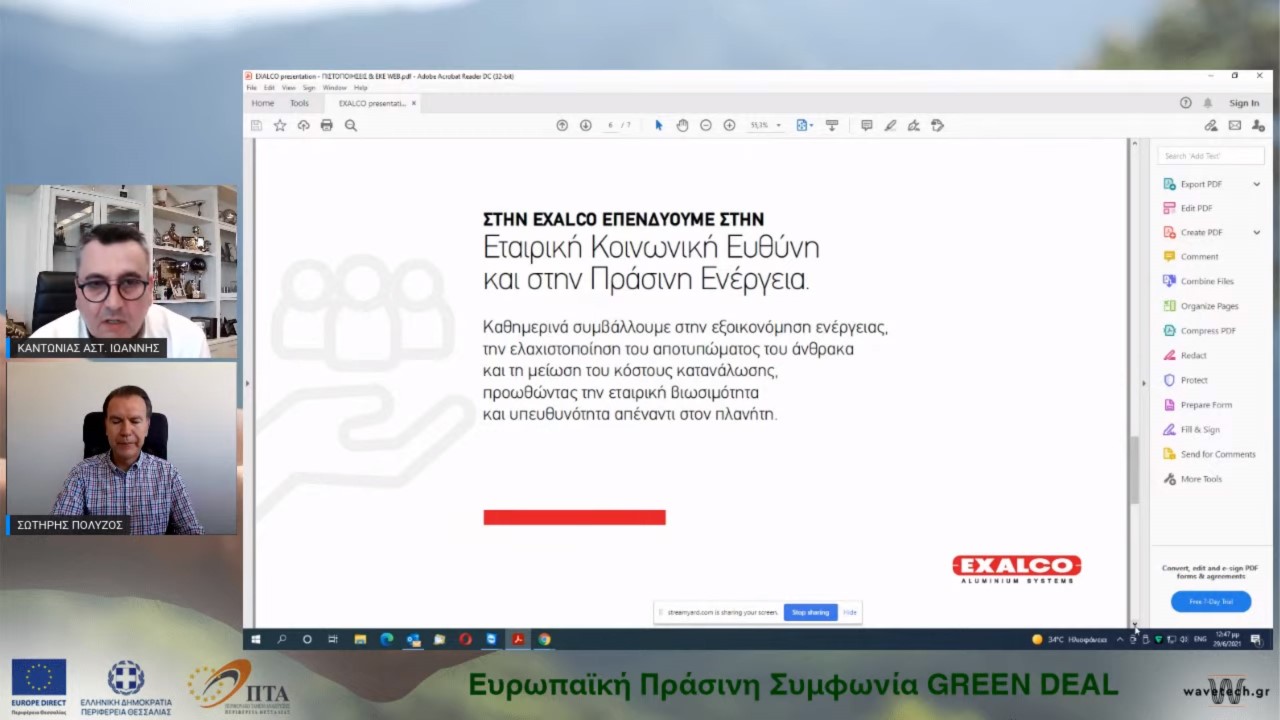Switch to the Tools tab
Viewport: 1280px width, 720px height.
coord(299,103)
